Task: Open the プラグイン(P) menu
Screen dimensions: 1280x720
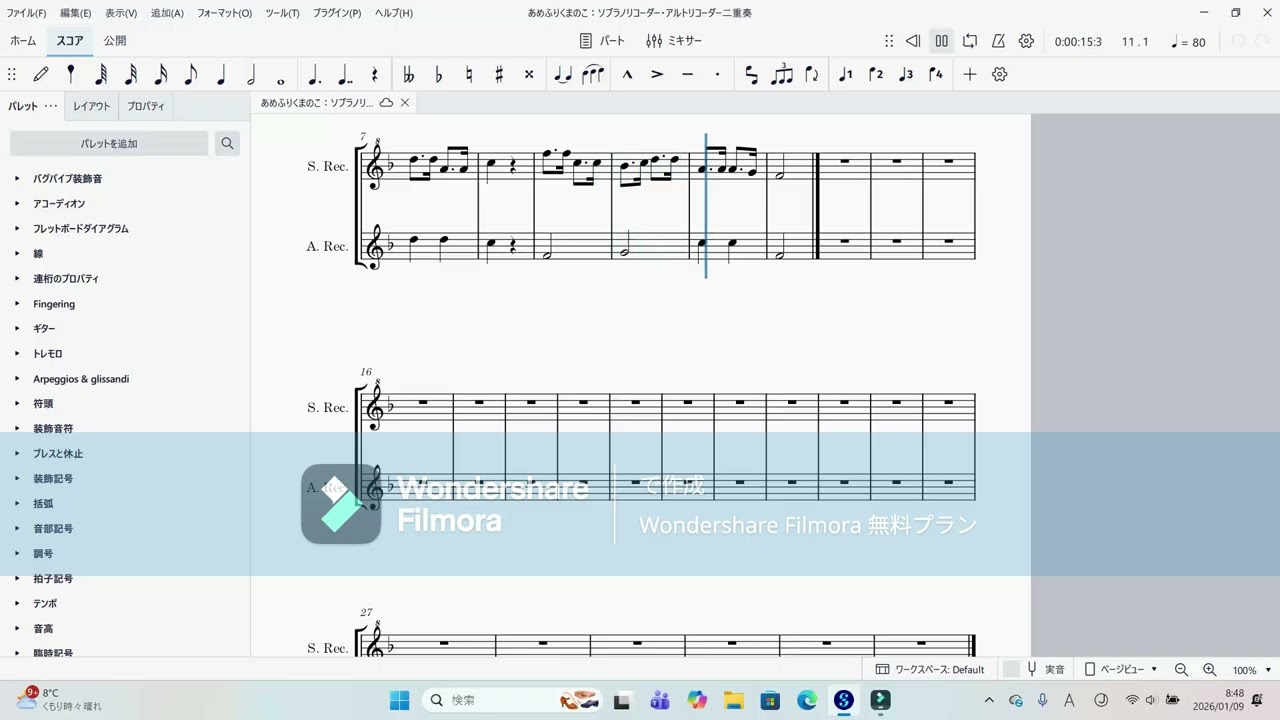Action: click(338, 13)
